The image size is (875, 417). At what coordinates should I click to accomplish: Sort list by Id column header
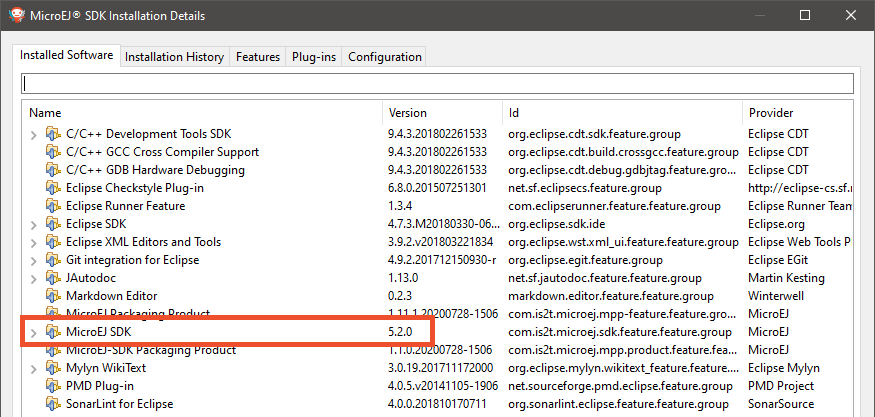622,113
